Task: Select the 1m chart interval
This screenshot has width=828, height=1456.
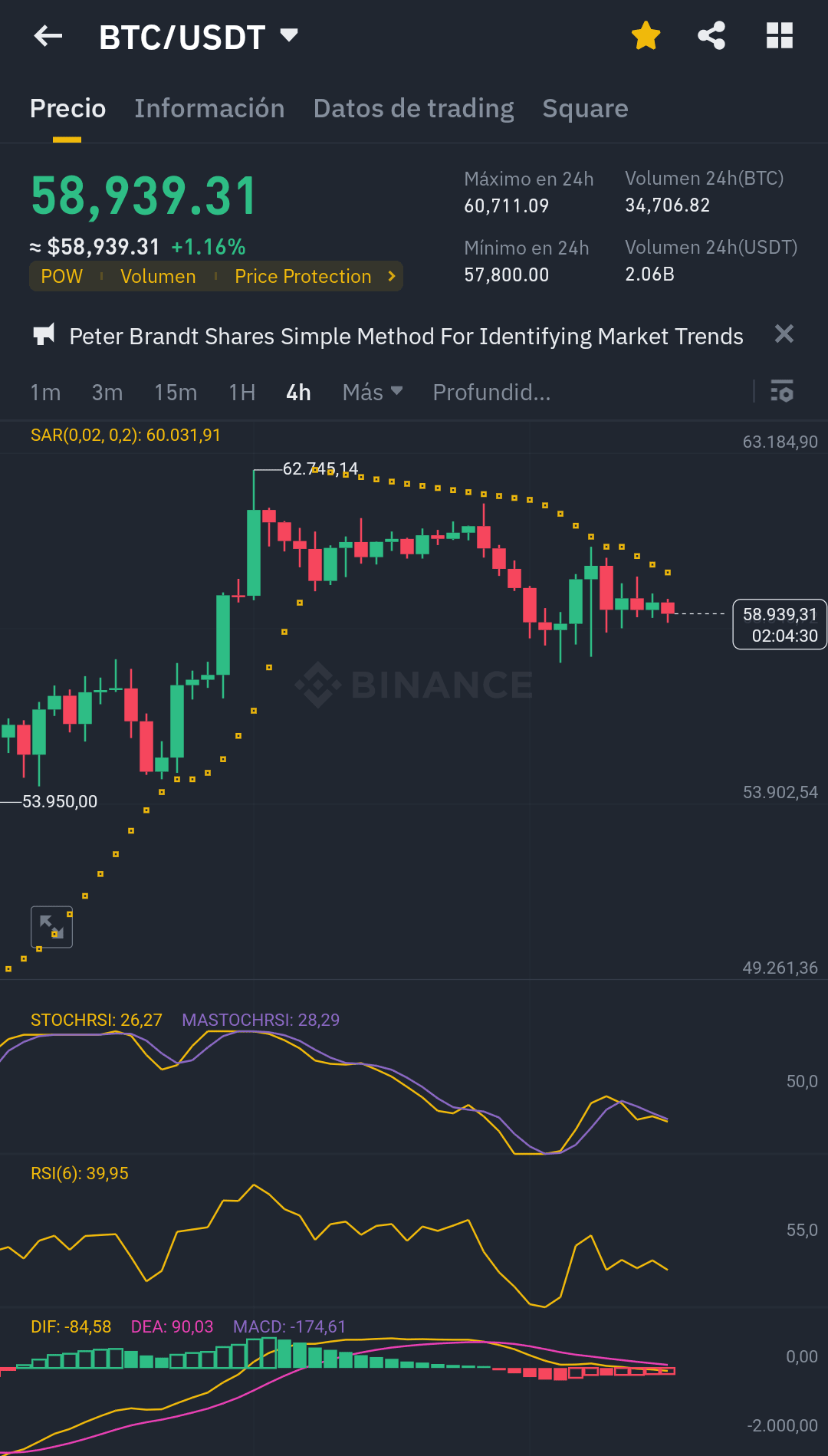Action: click(x=45, y=393)
